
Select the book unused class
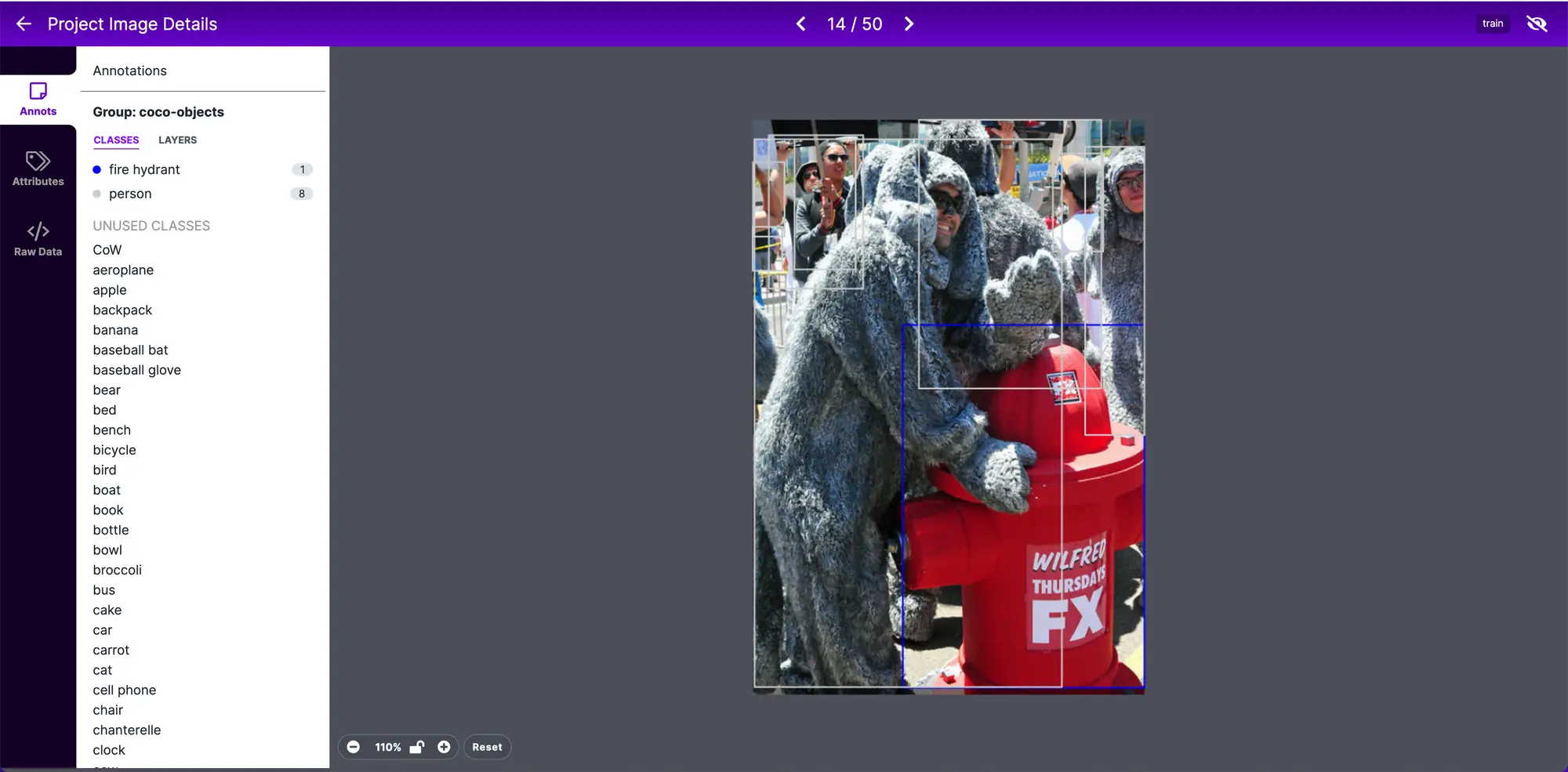click(108, 510)
